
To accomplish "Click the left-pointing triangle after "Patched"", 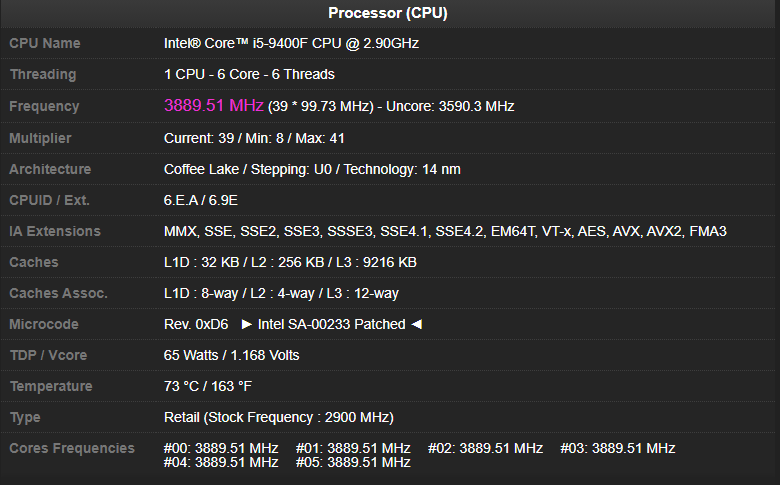I will [417, 324].
